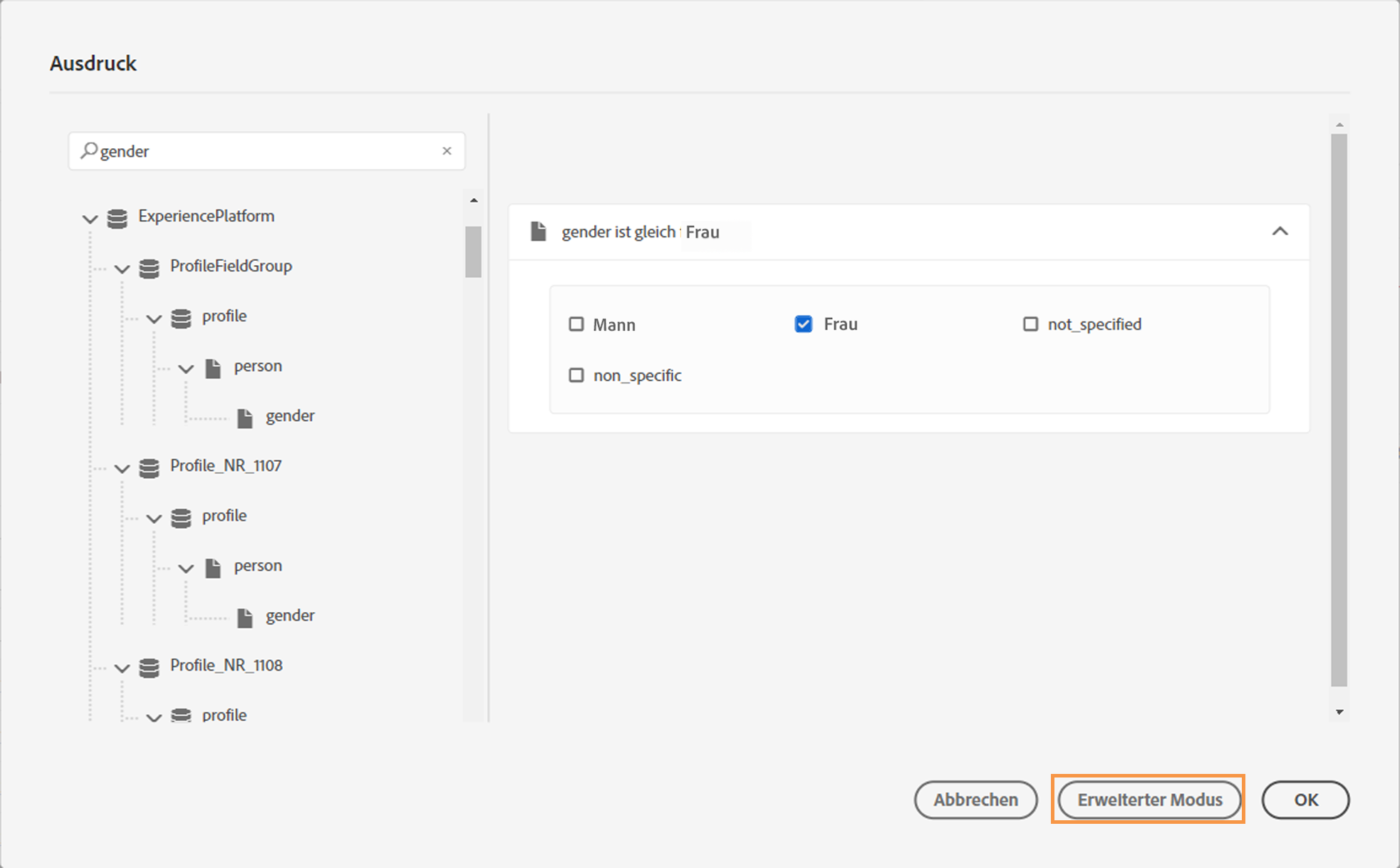
Task: Switch to Erweiterter Modus
Action: [1148, 800]
